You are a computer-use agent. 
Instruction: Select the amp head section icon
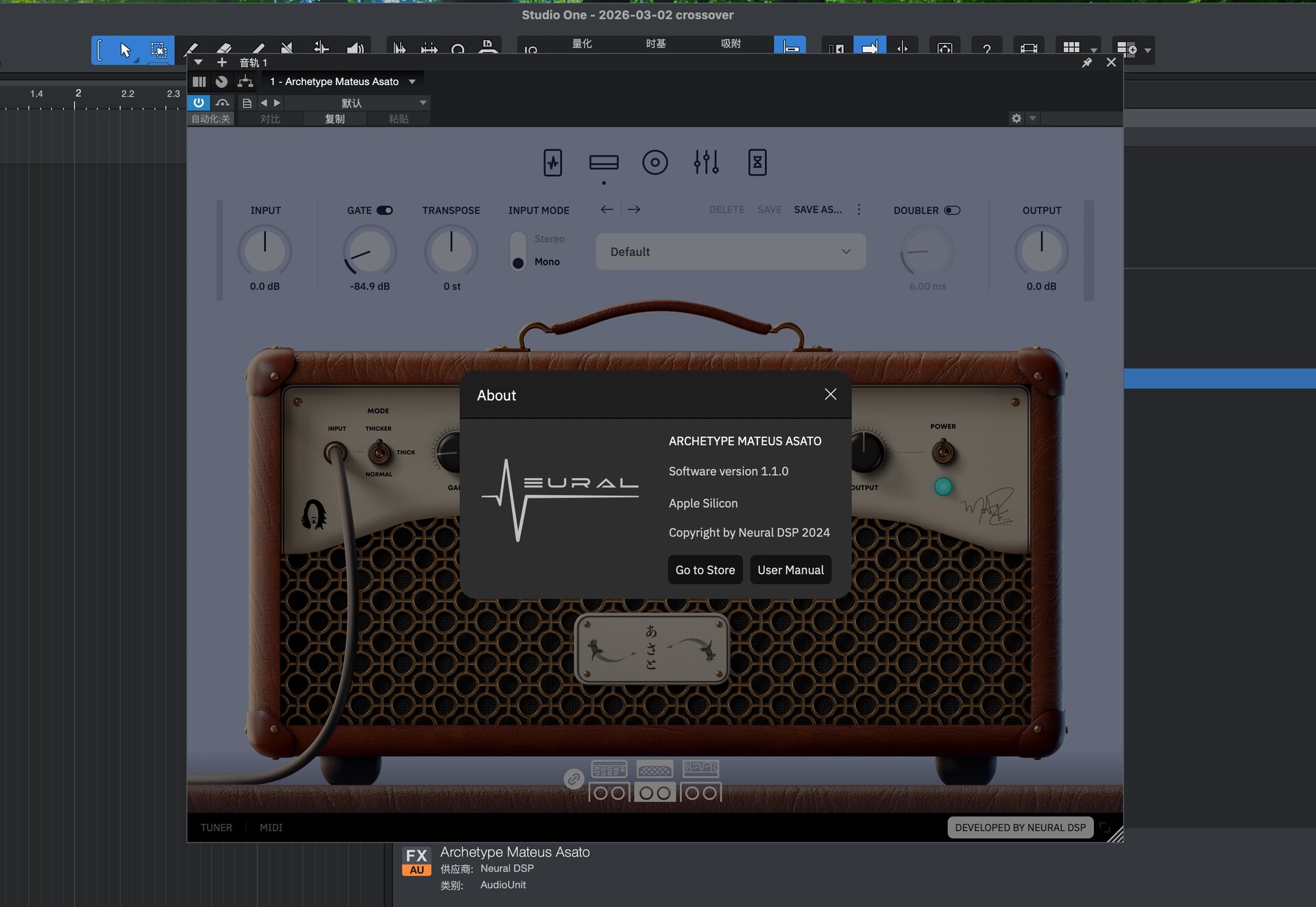[603, 162]
